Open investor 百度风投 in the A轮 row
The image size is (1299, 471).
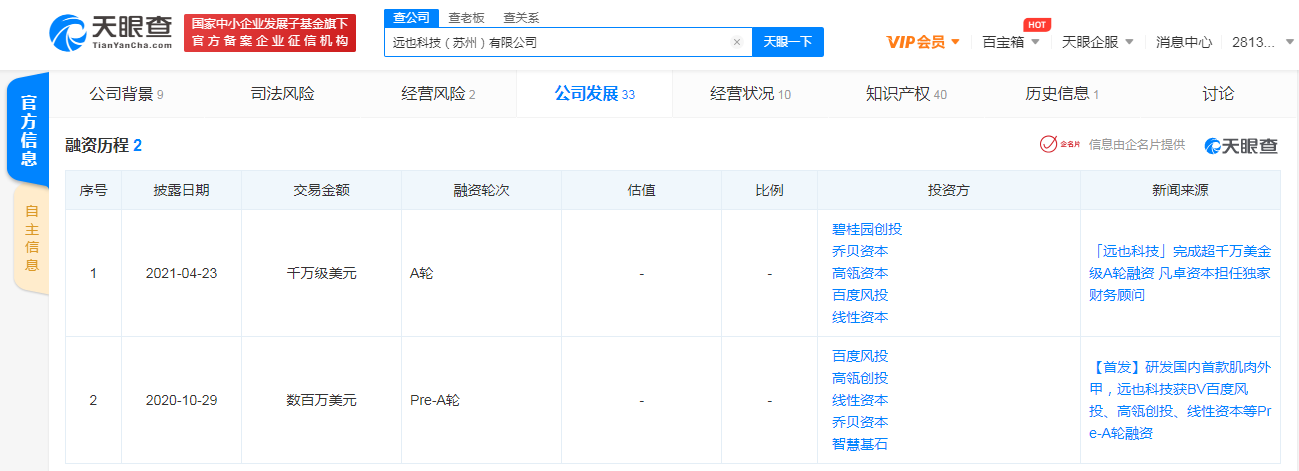tap(859, 295)
